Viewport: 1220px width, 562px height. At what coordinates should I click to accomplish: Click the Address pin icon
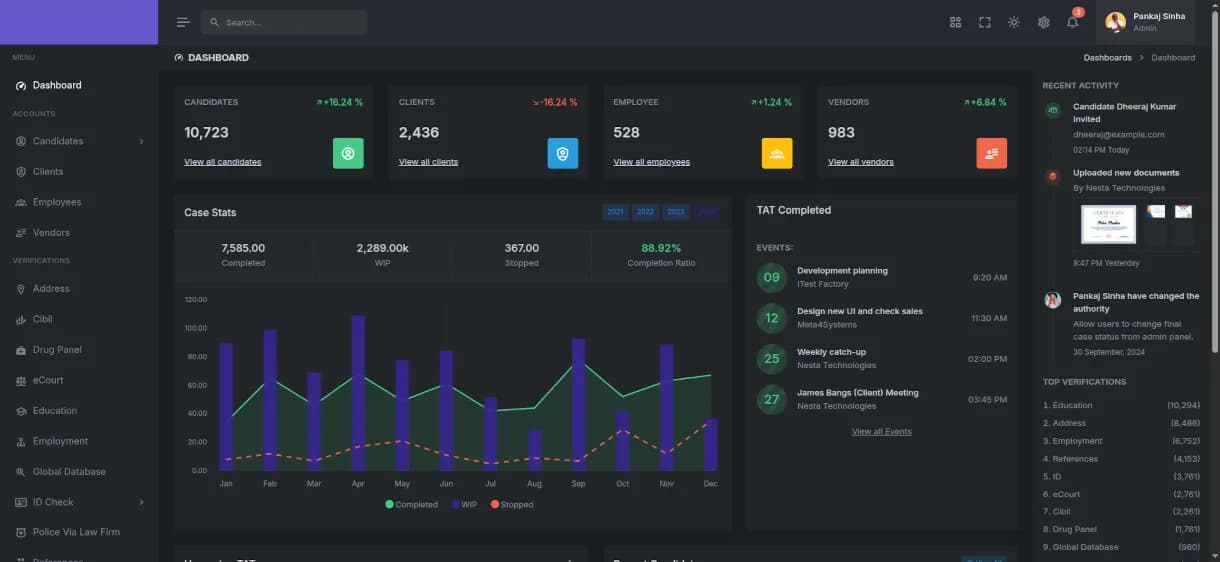[x=21, y=289]
